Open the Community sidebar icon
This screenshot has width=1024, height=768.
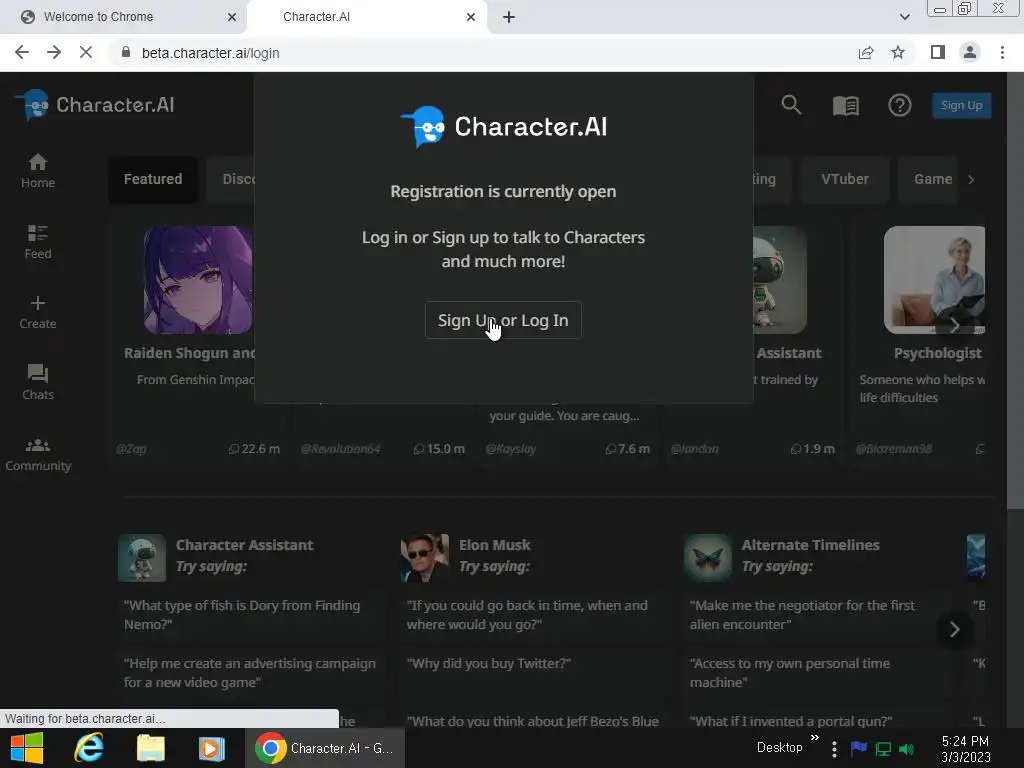pyautogui.click(x=38, y=455)
